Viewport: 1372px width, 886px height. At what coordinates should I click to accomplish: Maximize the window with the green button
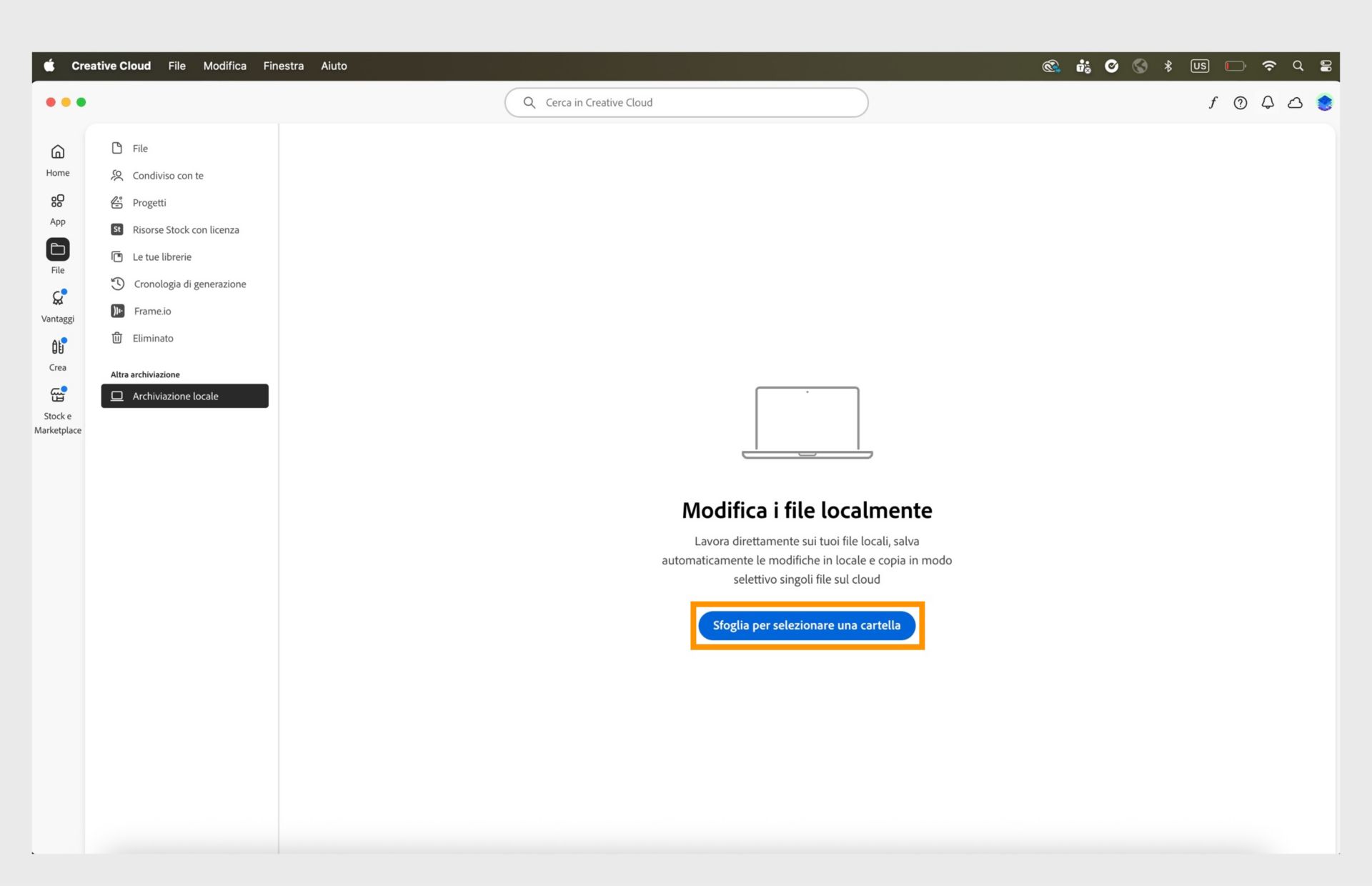tap(81, 102)
